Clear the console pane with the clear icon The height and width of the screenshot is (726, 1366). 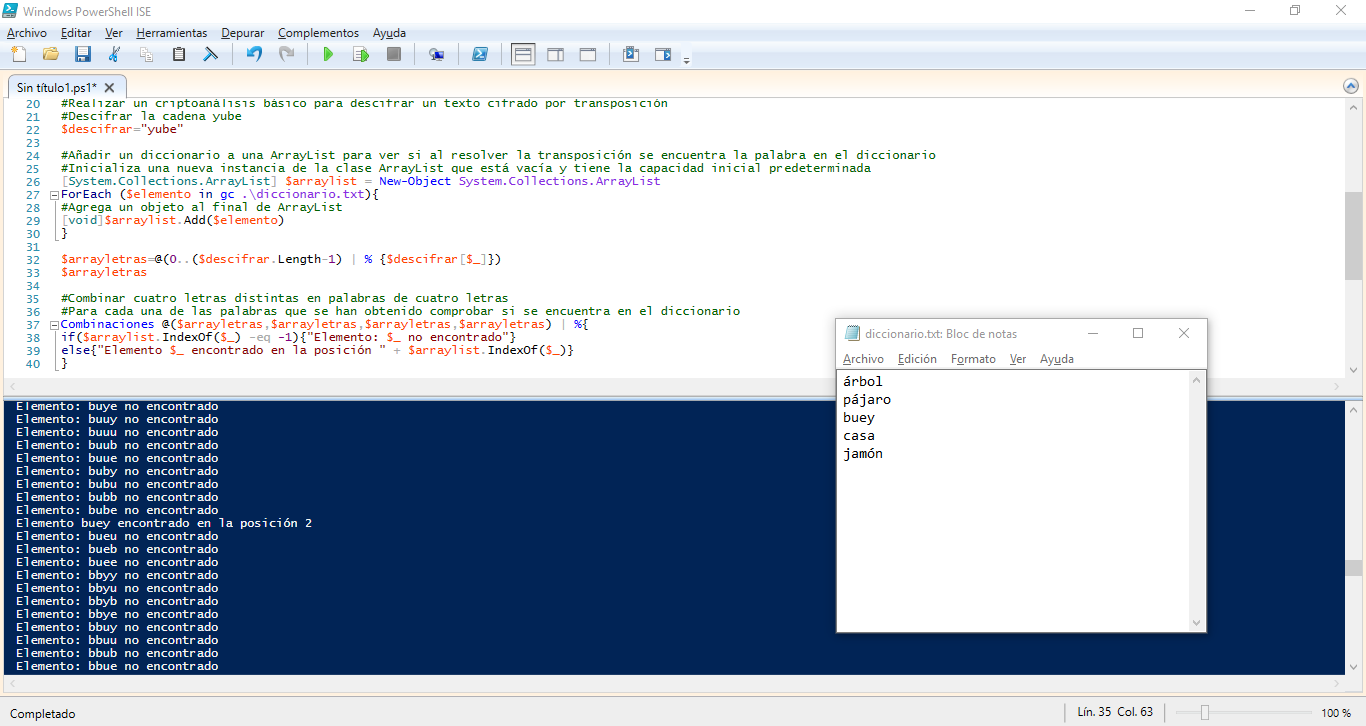211,54
